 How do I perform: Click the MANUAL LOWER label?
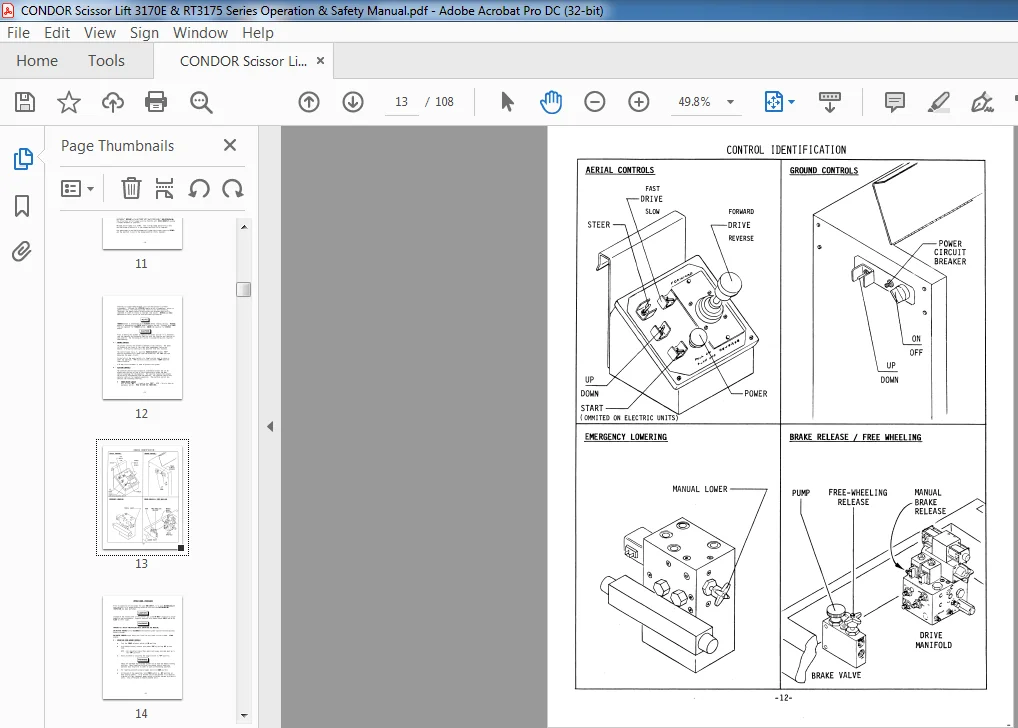click(x=700, y=489)
